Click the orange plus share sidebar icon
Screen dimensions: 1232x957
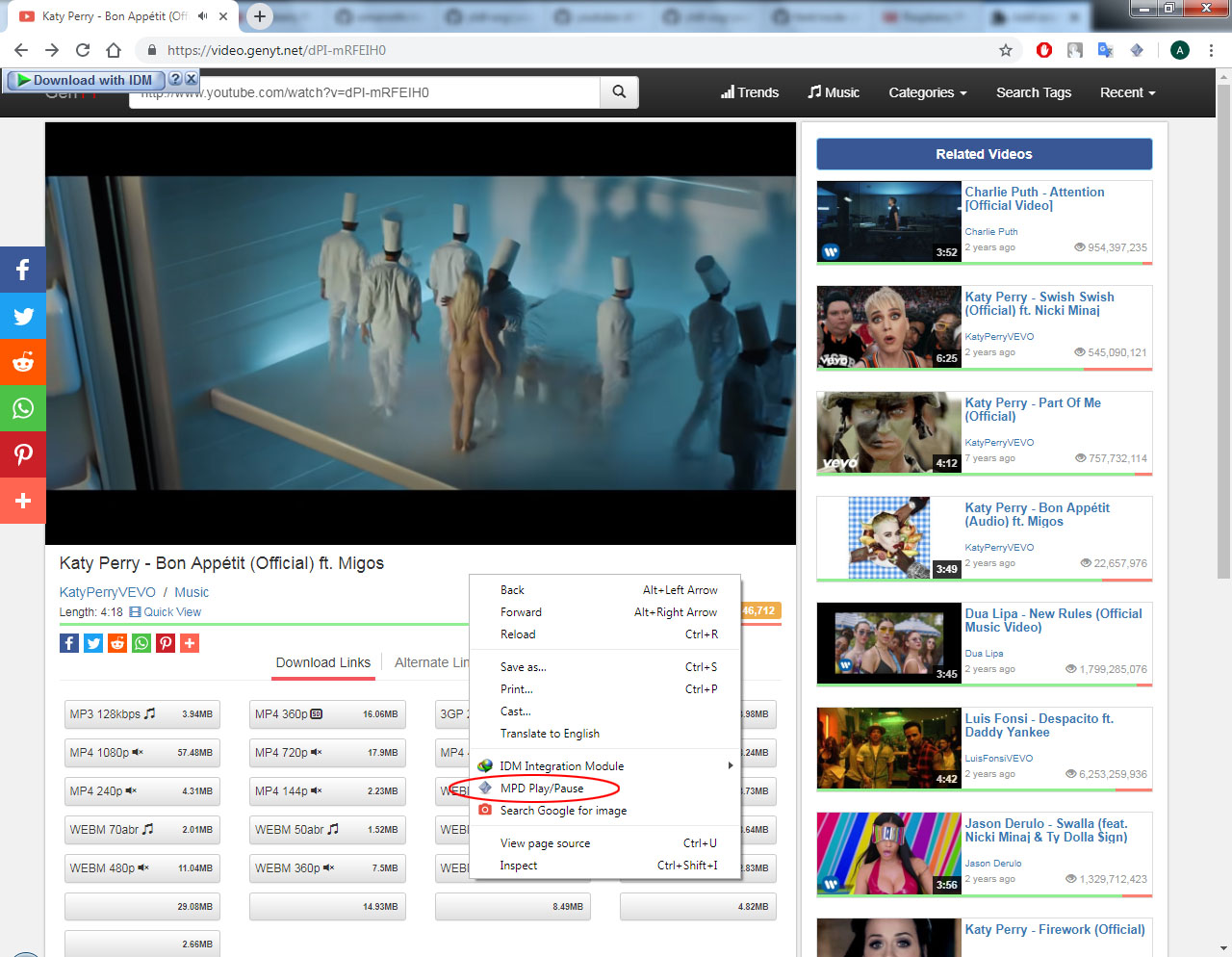23,501
